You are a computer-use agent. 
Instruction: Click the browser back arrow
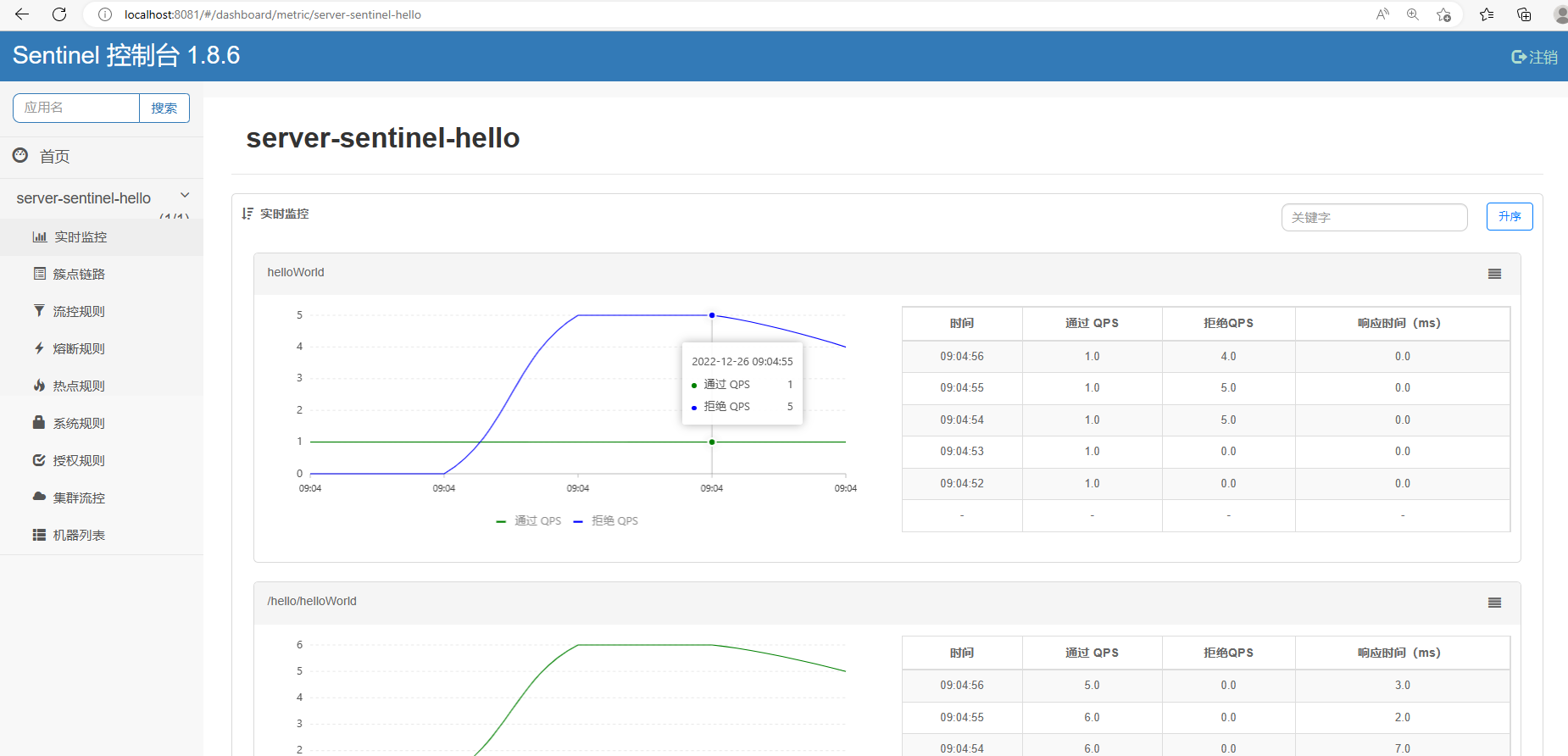pyautogui.click(x=23, y=14)
